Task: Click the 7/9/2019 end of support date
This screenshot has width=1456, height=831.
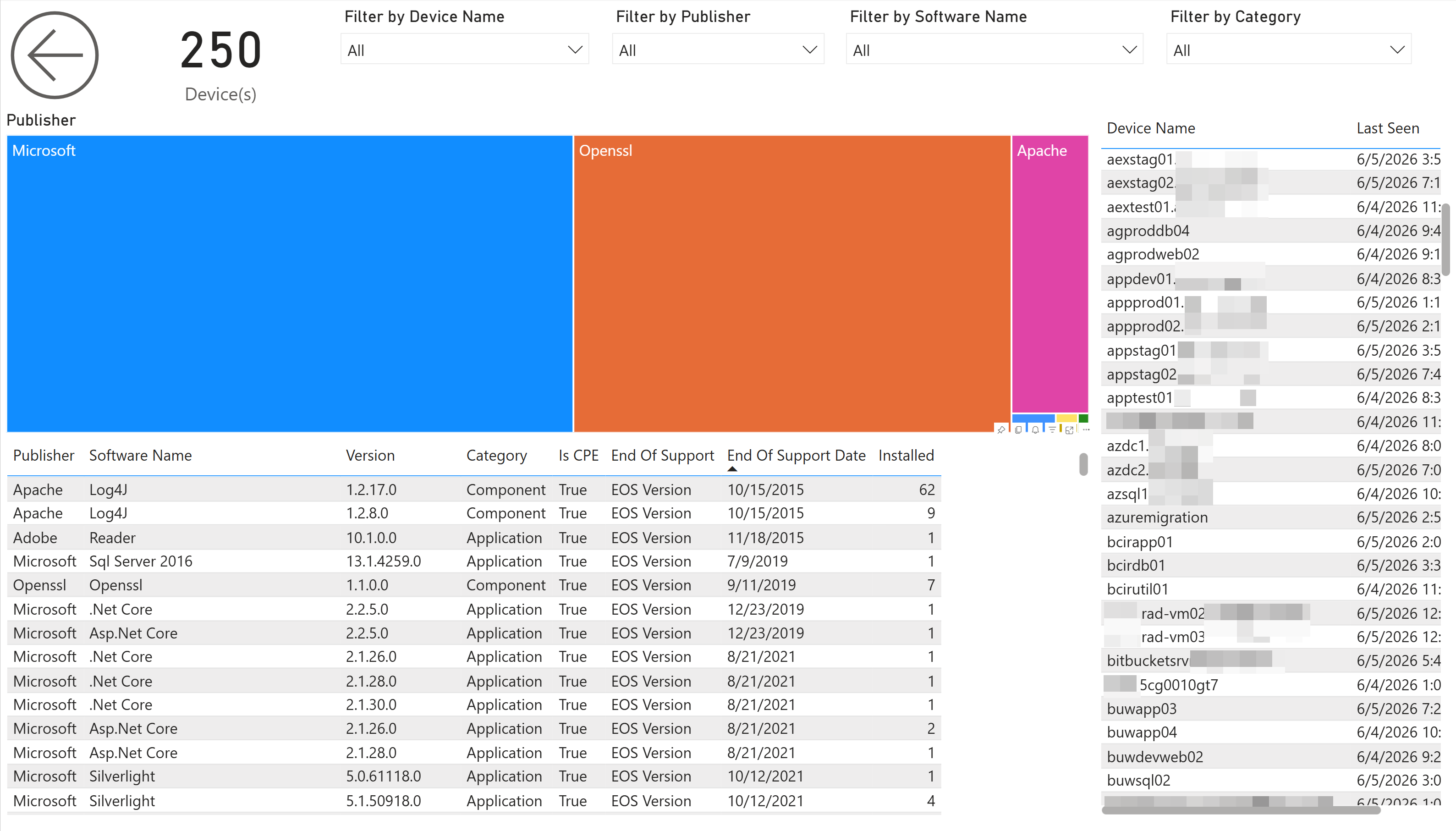Action: [x=757, y=561]
